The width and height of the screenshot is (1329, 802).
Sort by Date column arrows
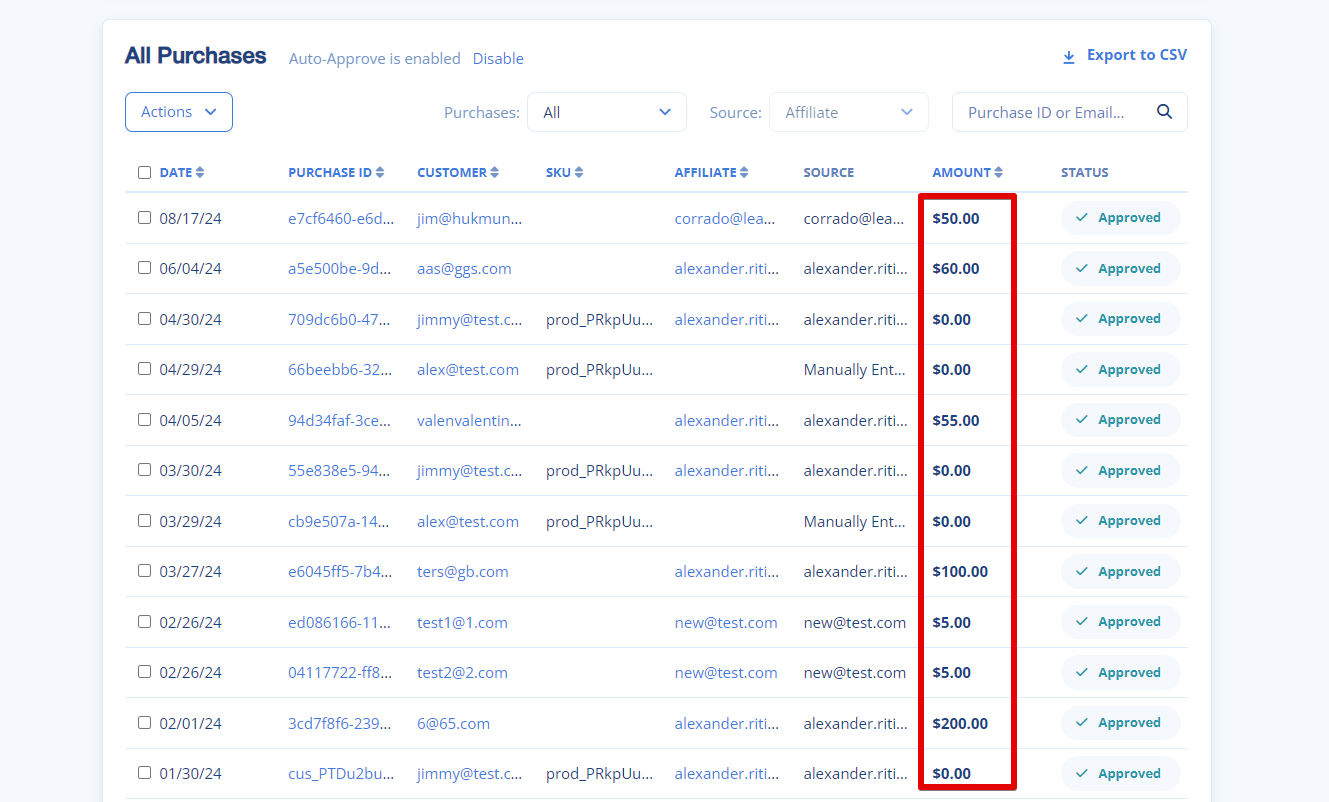click(200, 172)
